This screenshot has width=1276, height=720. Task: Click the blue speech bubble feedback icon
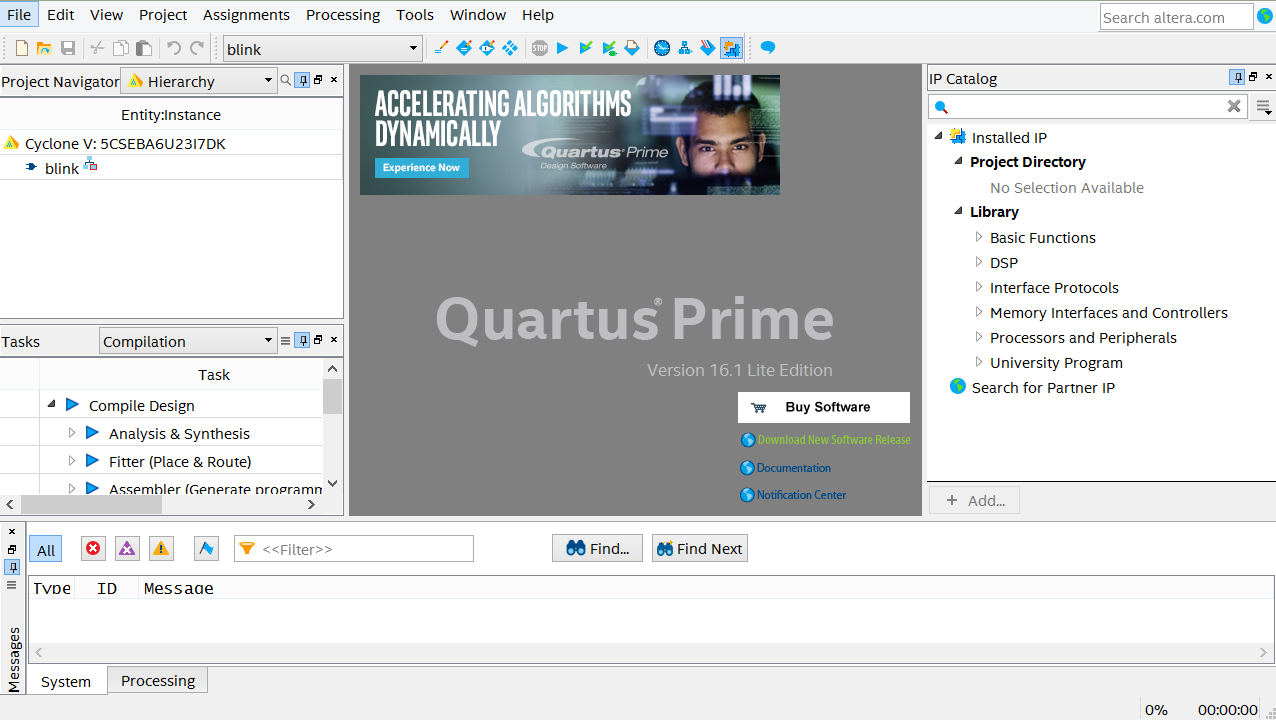(x=768, y=48)
